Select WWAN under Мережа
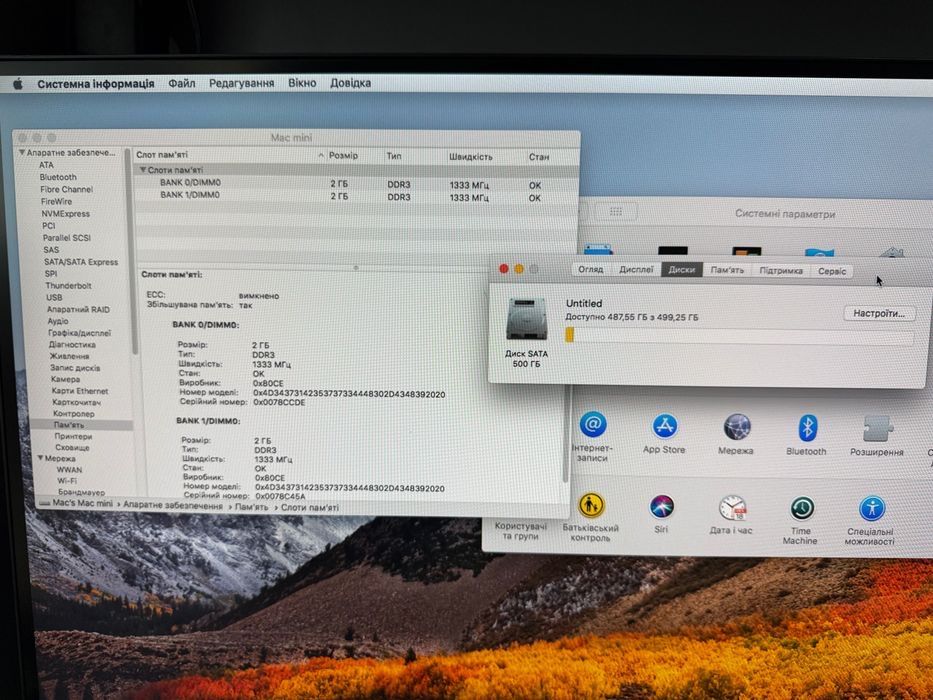This screenshot has width=933, height=700. coord(70,470)
